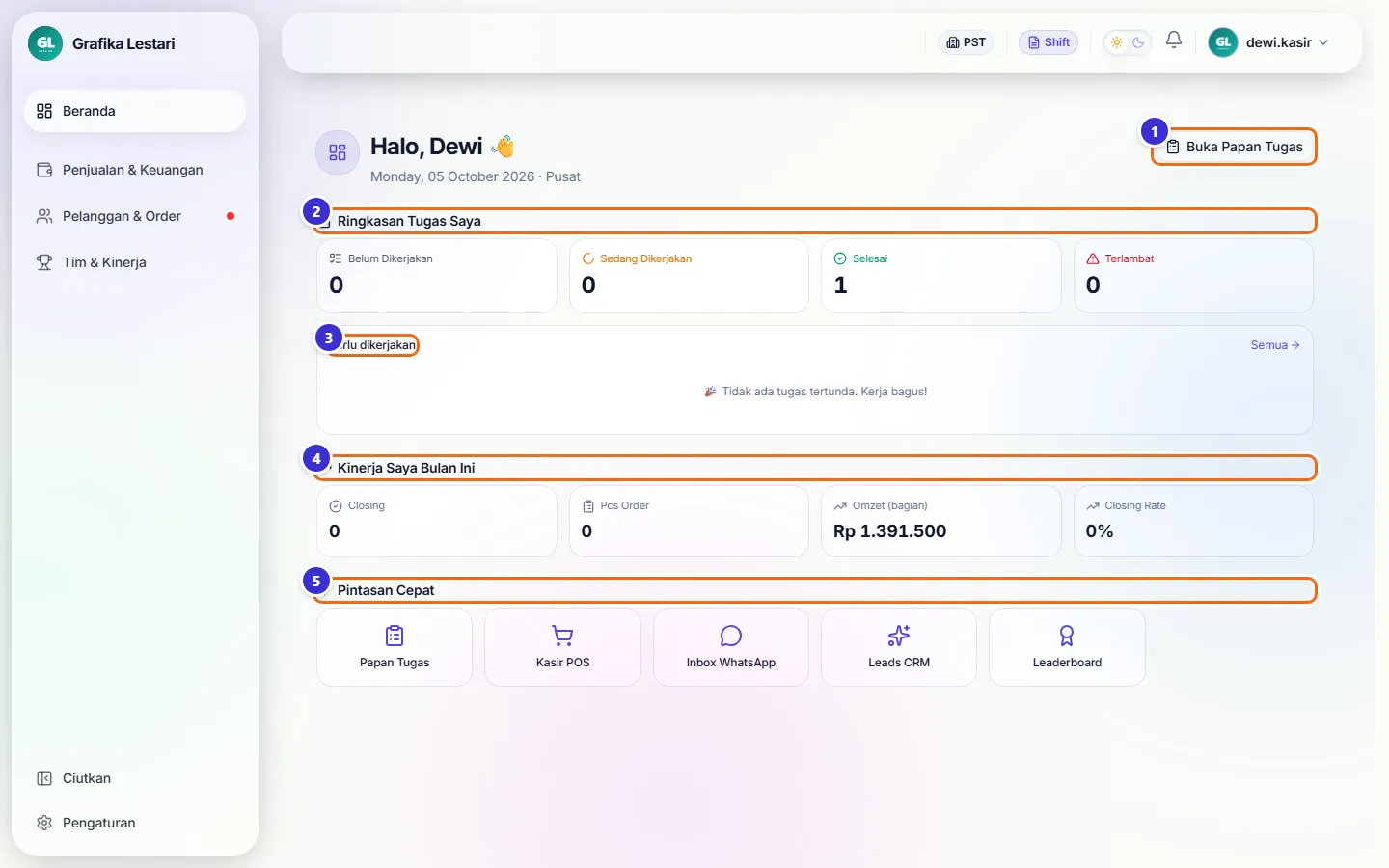Open the Leads CRM shortcut
The height and width of the screenshot is (868, 1389).
(x=899, y=647)
